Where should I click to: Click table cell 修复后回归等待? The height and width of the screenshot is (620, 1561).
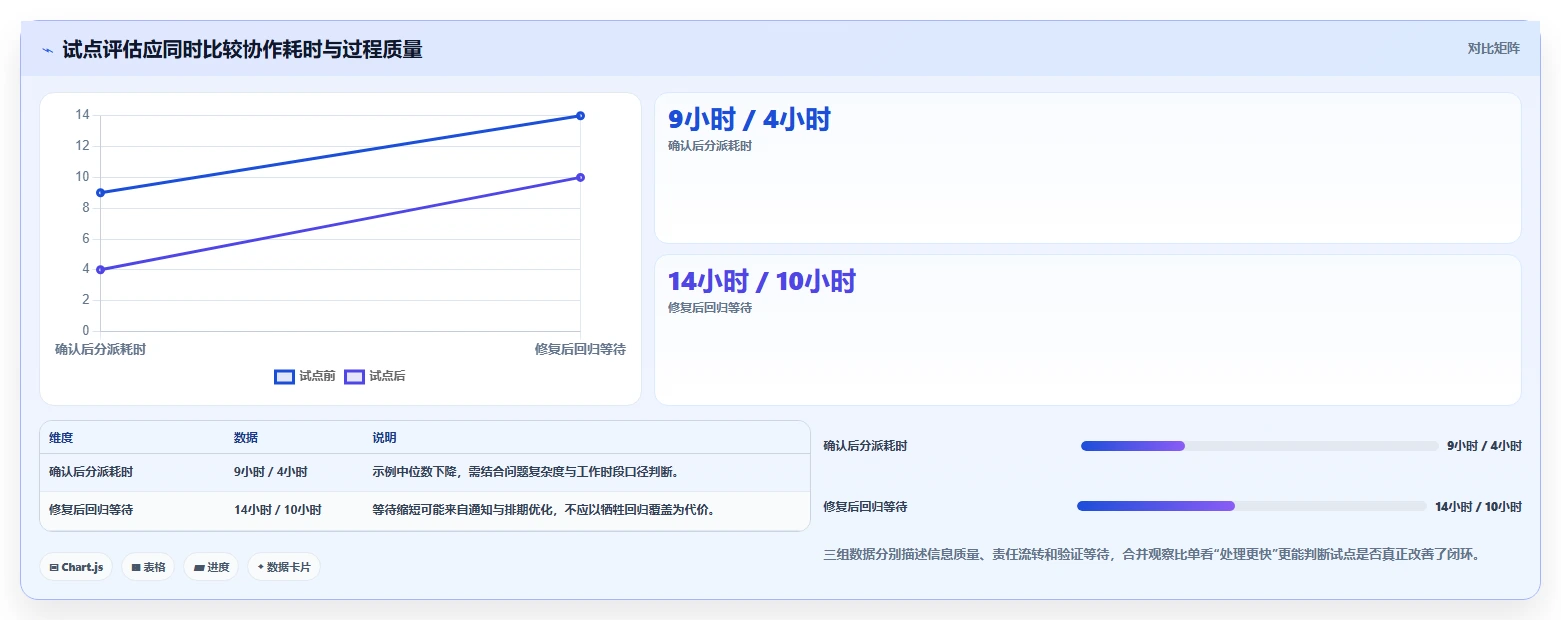(91, 510)
